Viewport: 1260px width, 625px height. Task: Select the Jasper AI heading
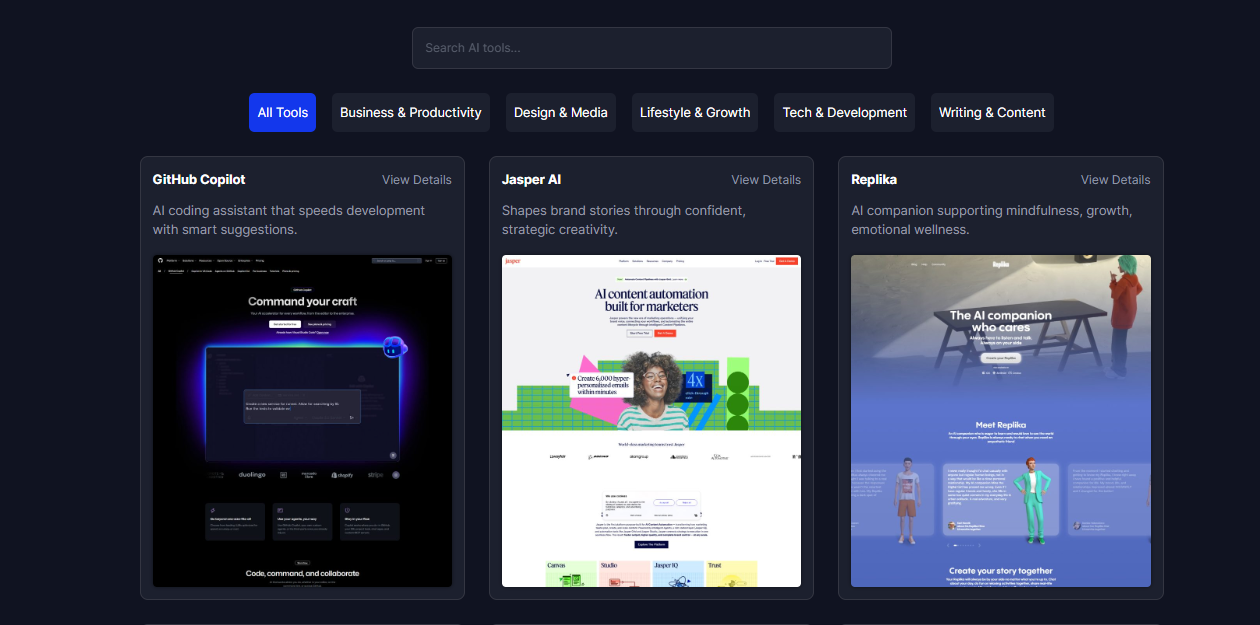pos(530,180)
